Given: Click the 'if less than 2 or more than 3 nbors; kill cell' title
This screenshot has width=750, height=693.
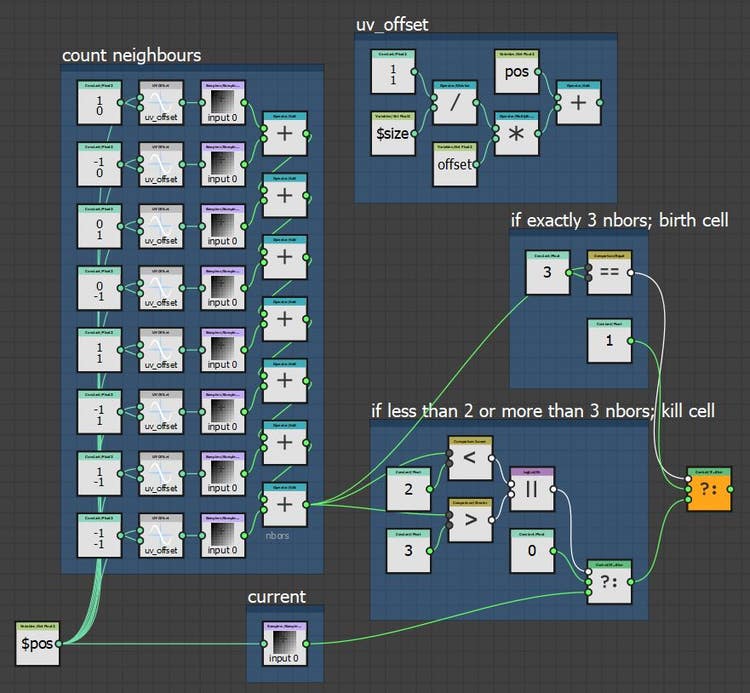Looking at the screenshot, I should [543, 411].
